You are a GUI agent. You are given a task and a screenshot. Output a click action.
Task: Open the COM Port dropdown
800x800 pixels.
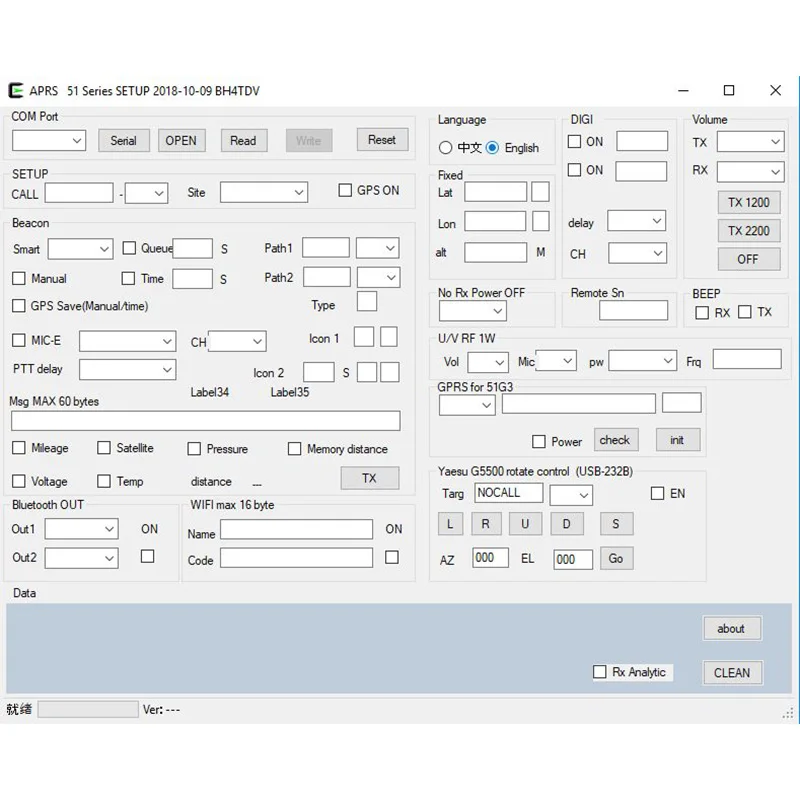tap(49, 141)
